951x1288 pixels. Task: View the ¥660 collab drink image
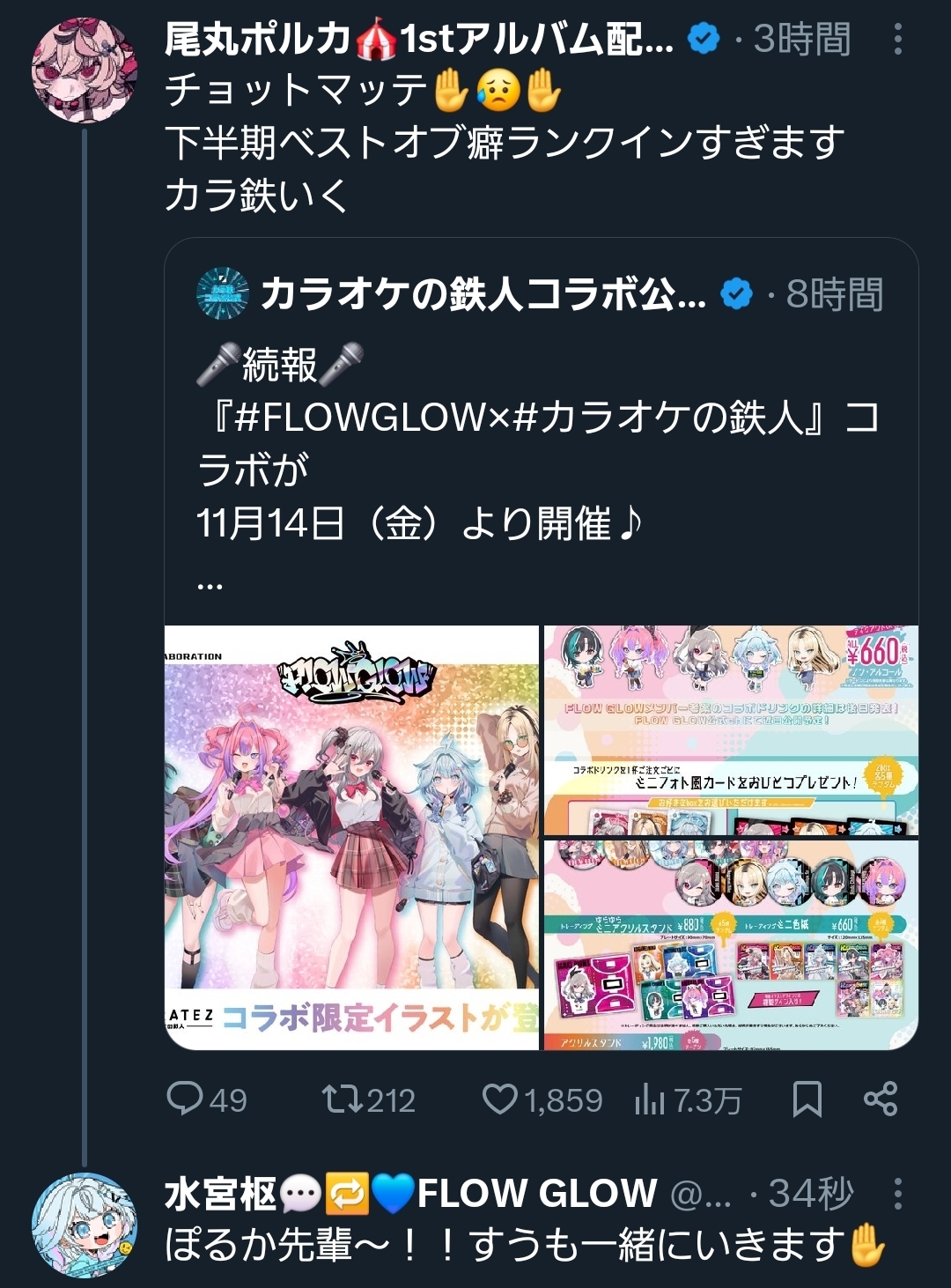(x=731, y=730)
